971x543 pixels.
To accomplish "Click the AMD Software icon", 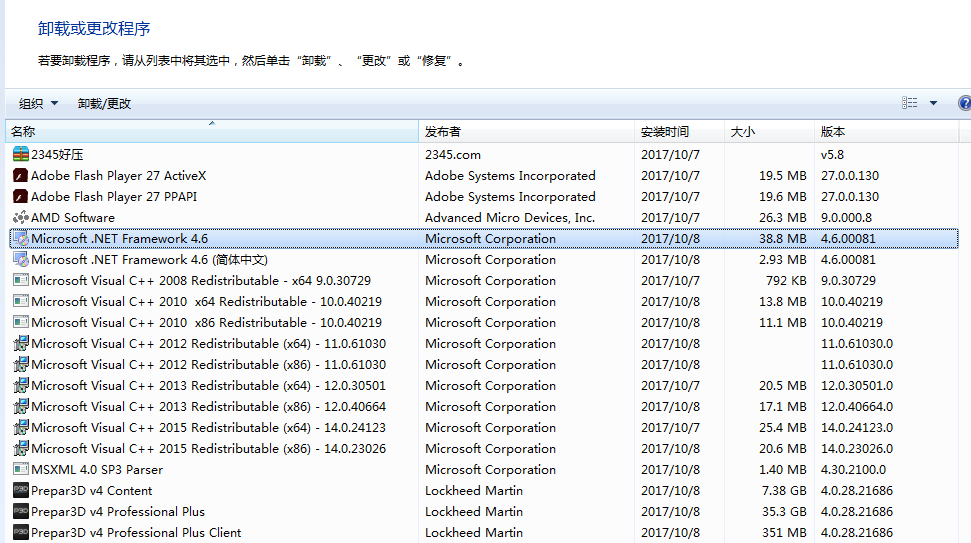I will tap(20, 217).
